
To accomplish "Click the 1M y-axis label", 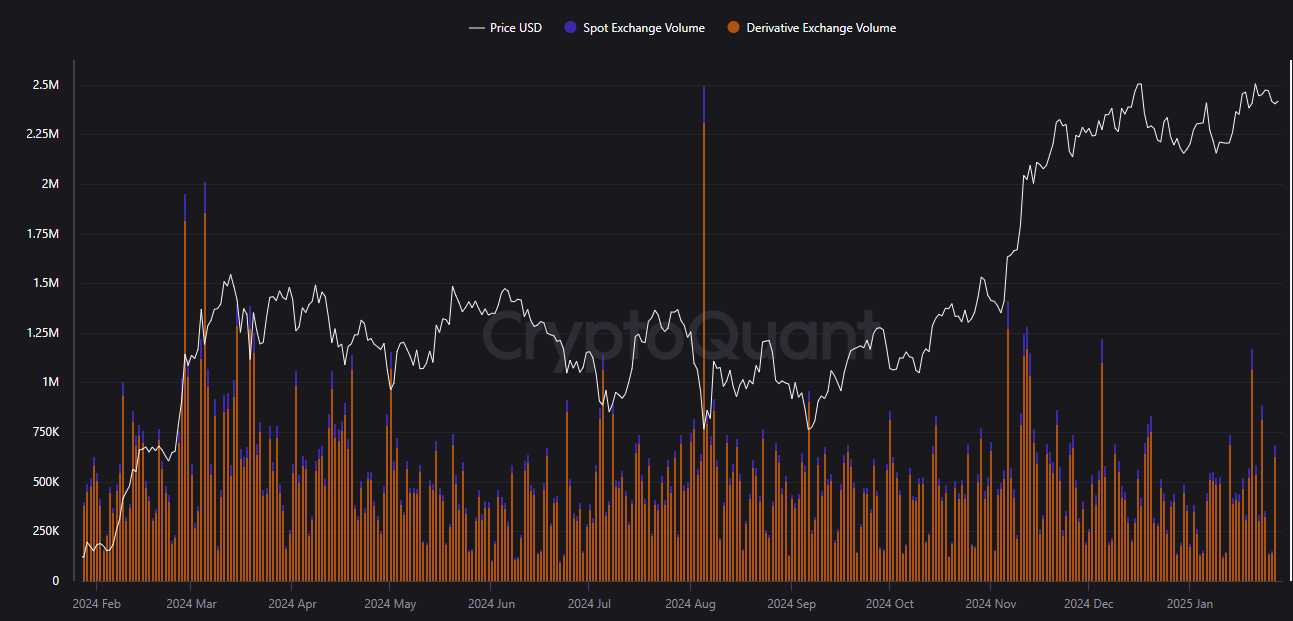I will click(50, 383).
